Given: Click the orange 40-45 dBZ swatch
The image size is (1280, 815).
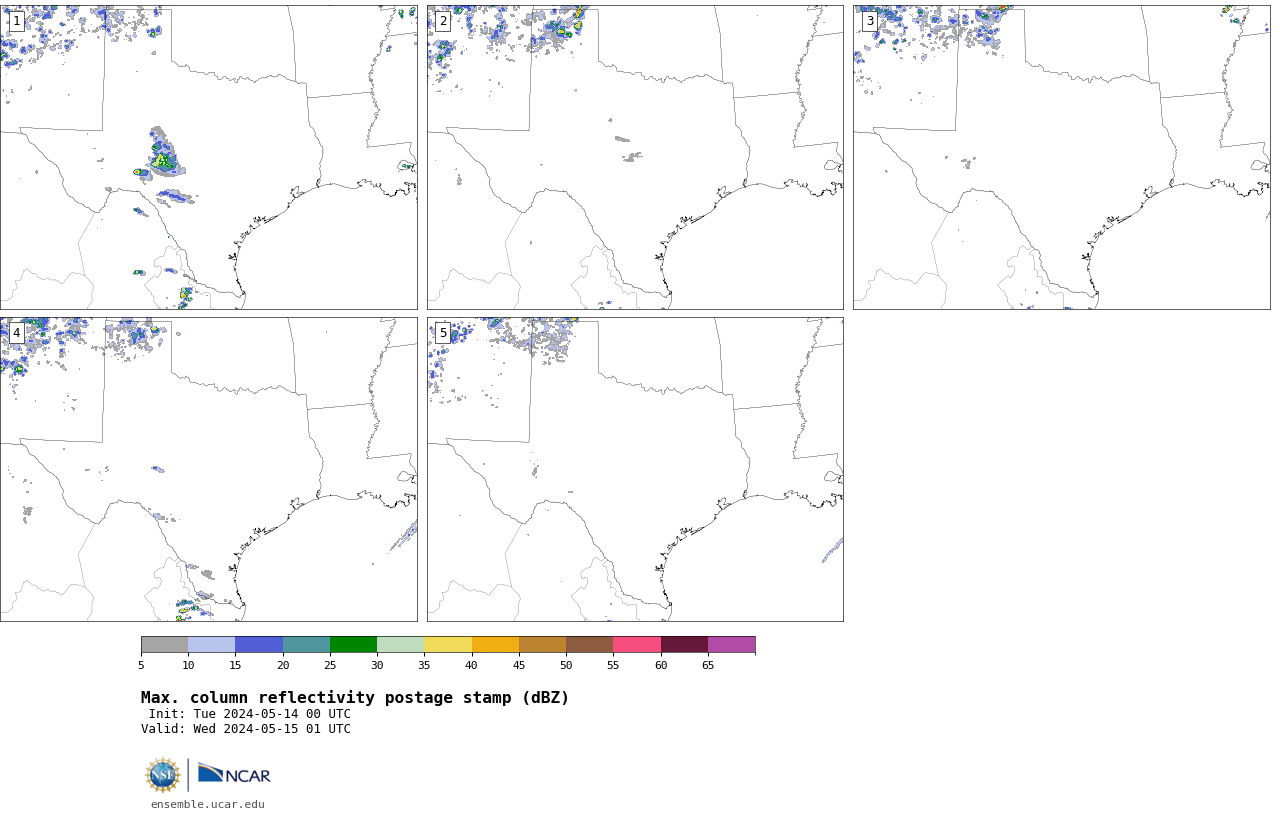Looking at the screenshot, I should (495, 644).
